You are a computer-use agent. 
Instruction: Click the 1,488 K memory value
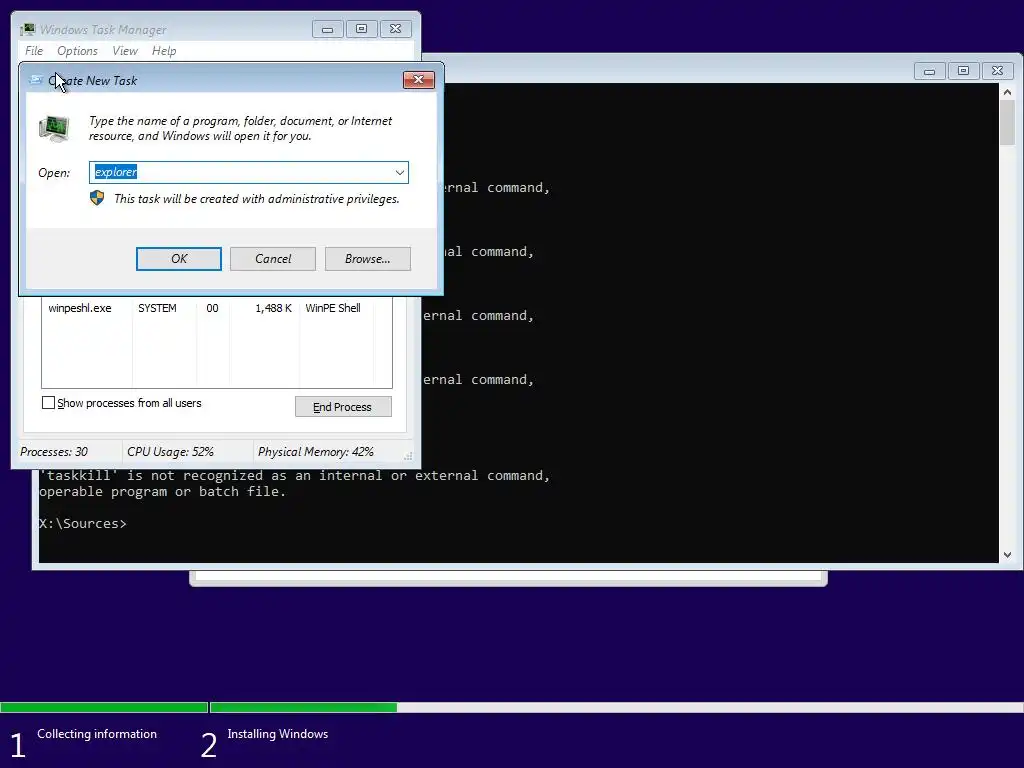[273, 308]
